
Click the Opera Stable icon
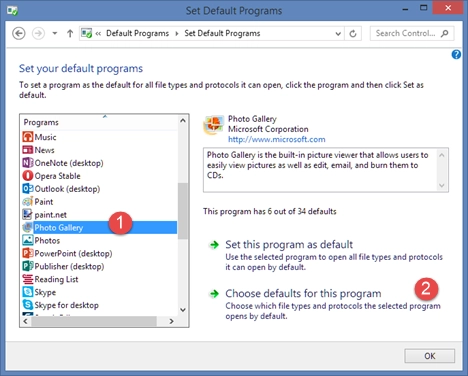click(x=28, y=176)
